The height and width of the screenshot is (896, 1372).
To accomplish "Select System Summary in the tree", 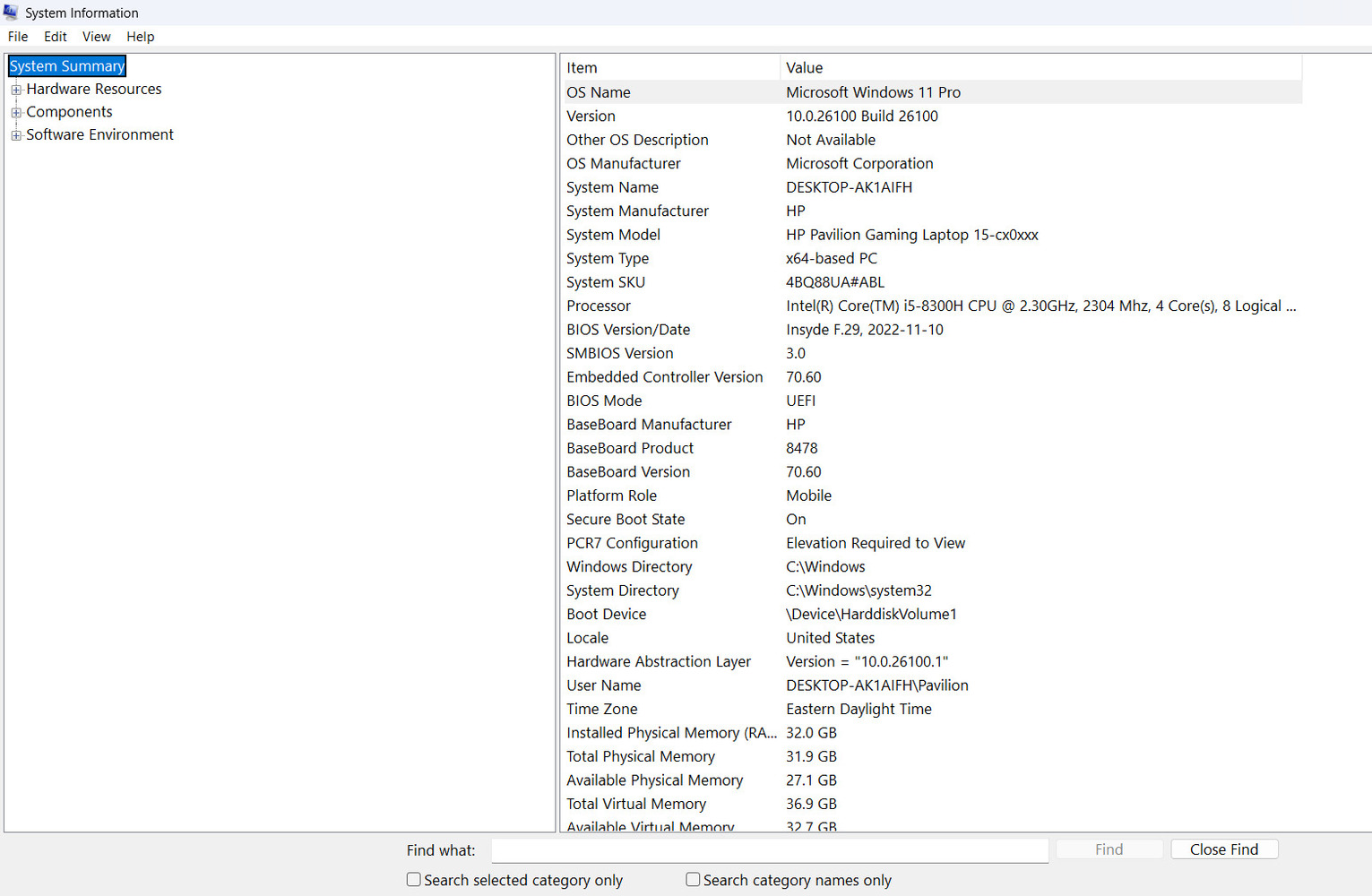I will (x=67, y=66).
